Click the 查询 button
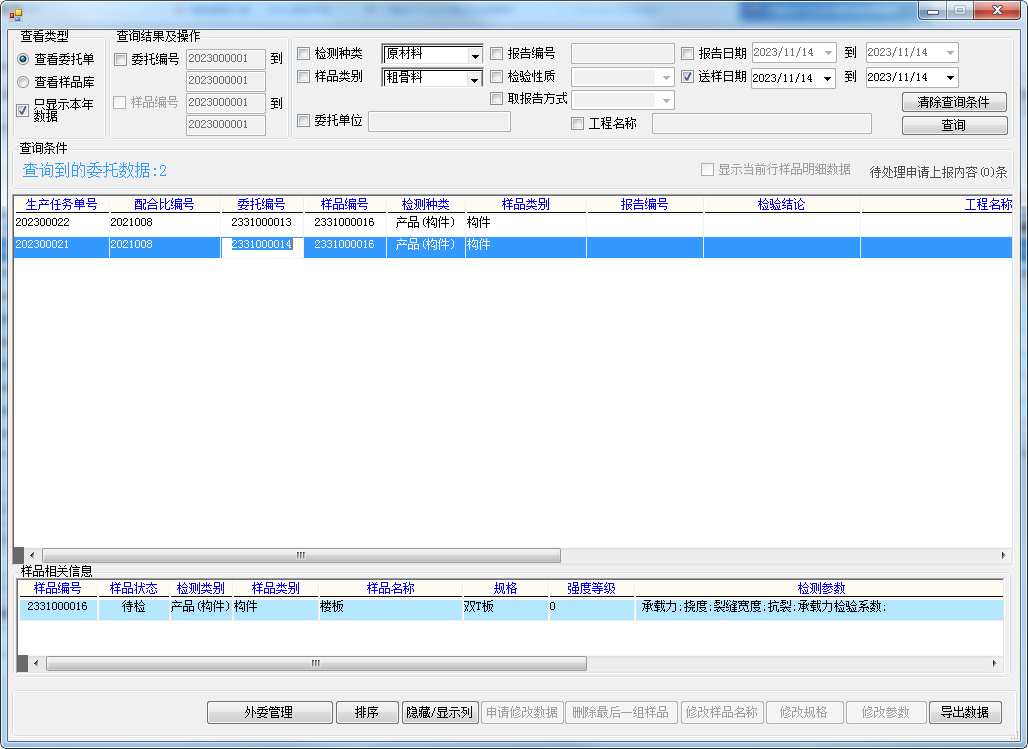The height and width of the screenshot is (749, 1028). pyautogui.click(x=954, y=126)
